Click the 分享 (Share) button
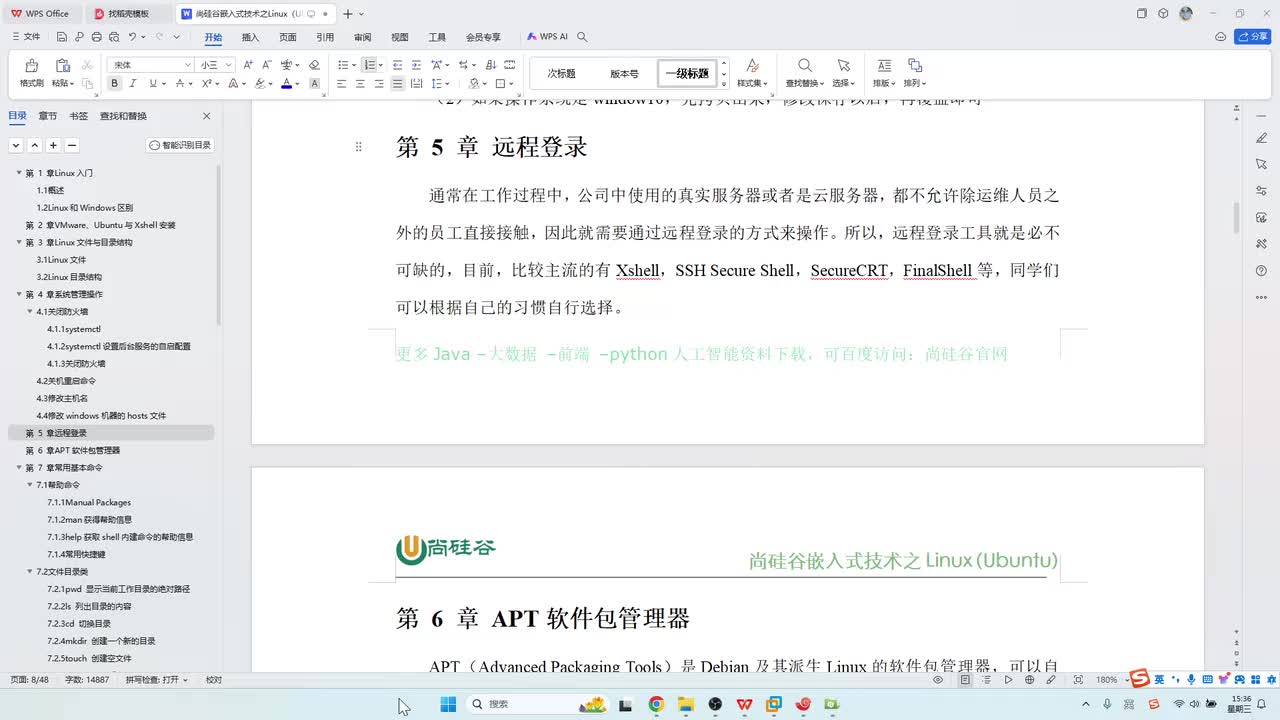 [1253, 37]
